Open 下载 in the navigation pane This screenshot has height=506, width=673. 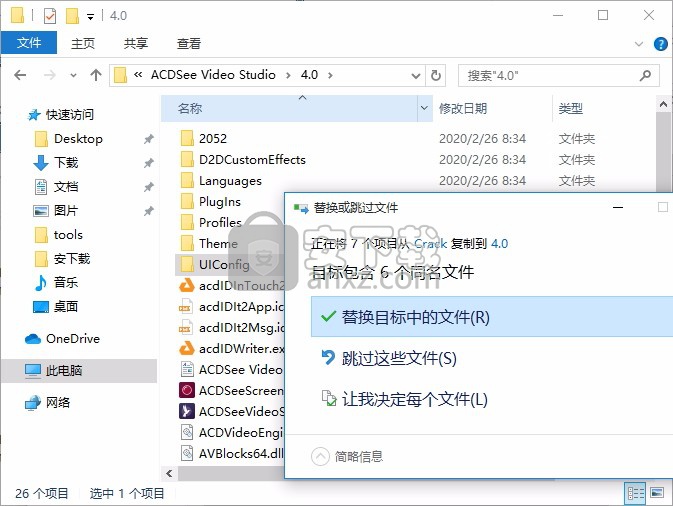coord(66,163)
